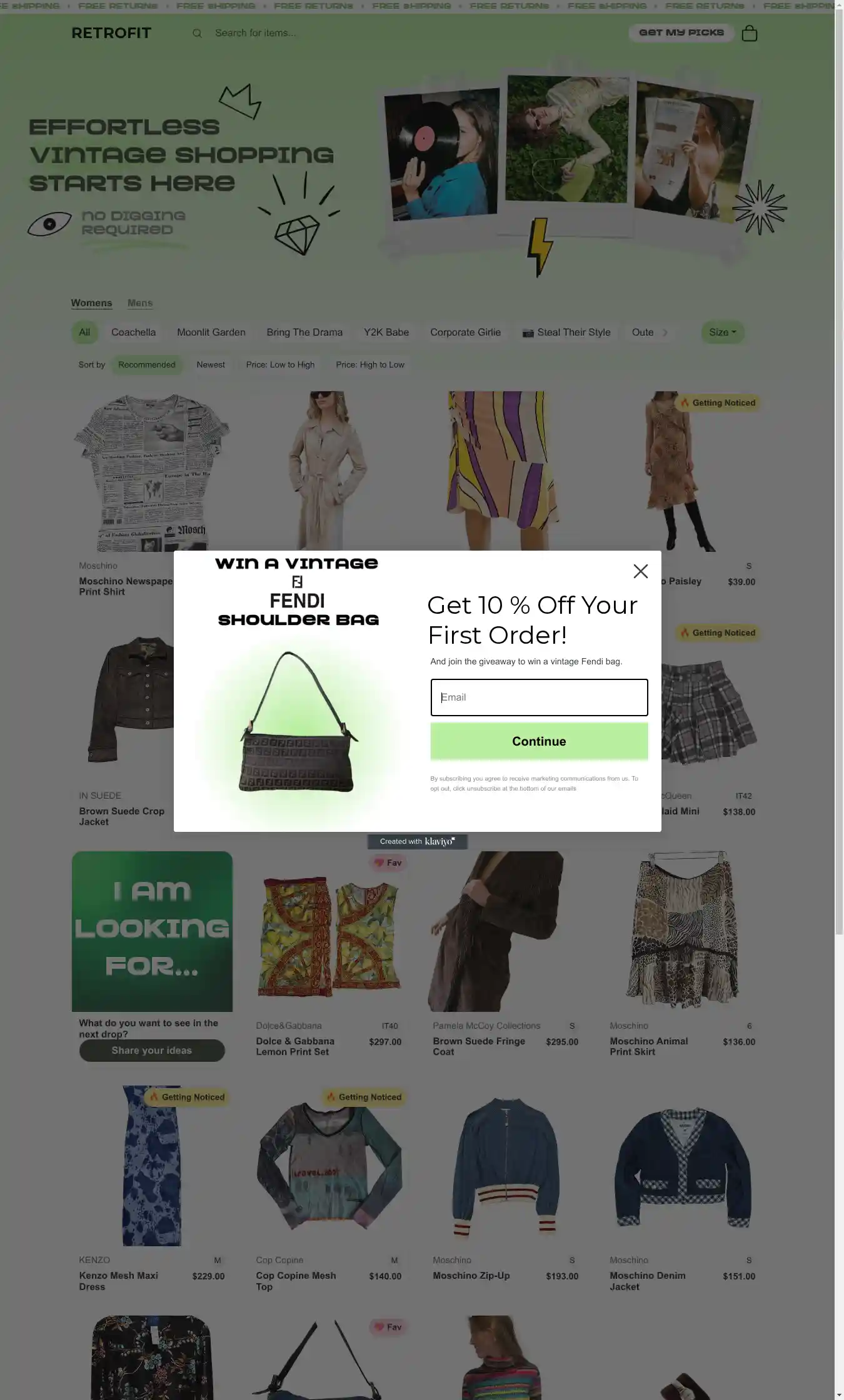The image size is (844, 1400).
Task: Open the Size dropdown
Action: (x=723, y=332)
